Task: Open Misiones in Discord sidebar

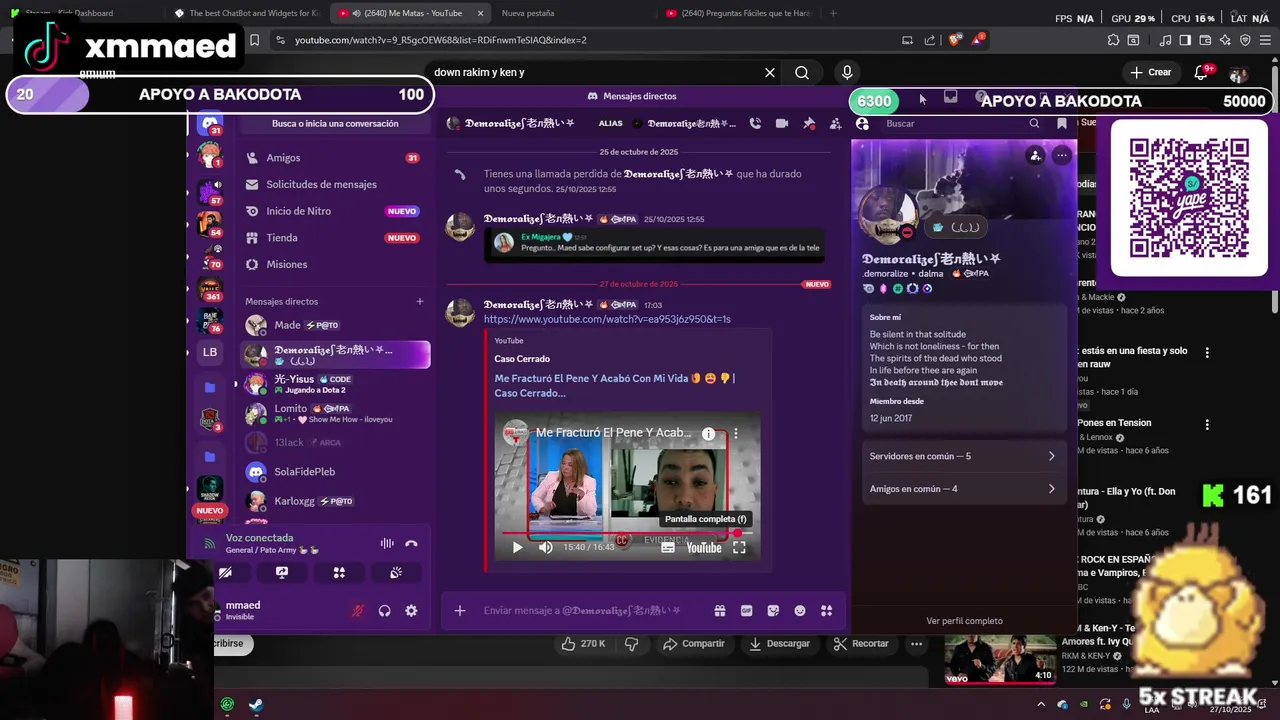Action: [335, 264]
